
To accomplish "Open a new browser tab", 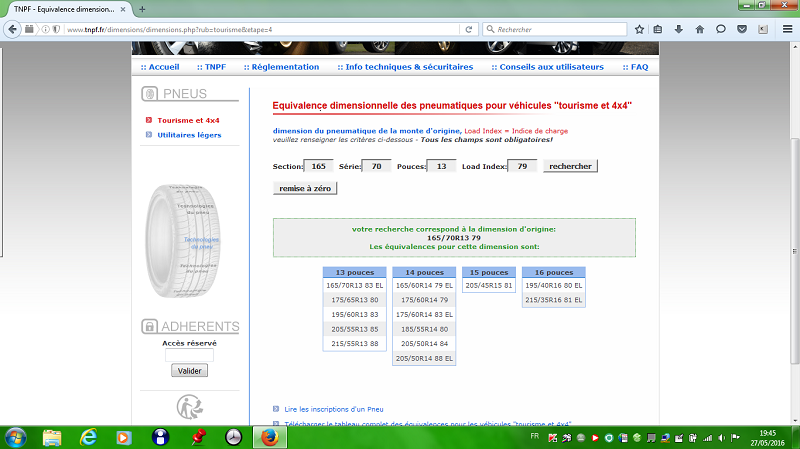I will click(143, 9).
